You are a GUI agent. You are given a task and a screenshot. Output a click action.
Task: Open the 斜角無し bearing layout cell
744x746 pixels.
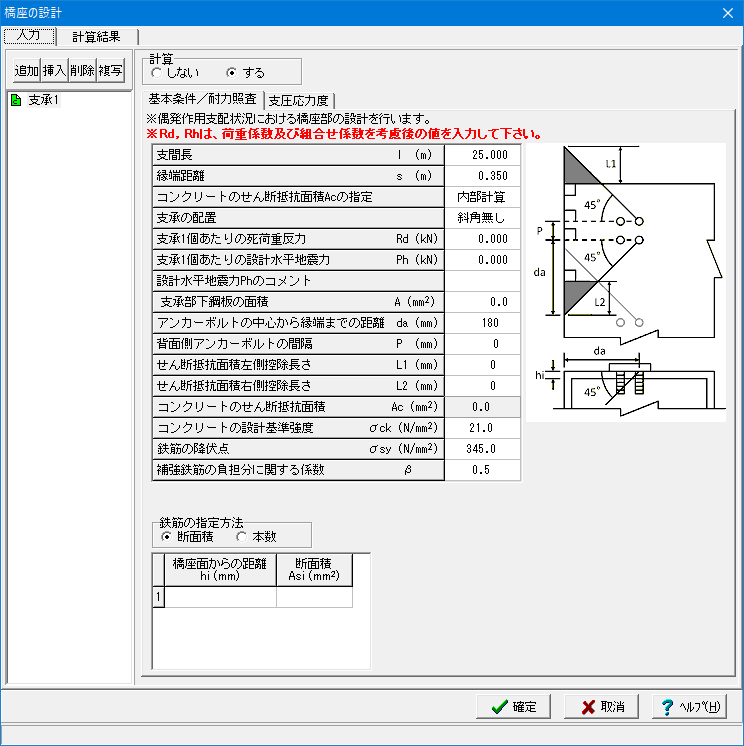pos(482,218)
